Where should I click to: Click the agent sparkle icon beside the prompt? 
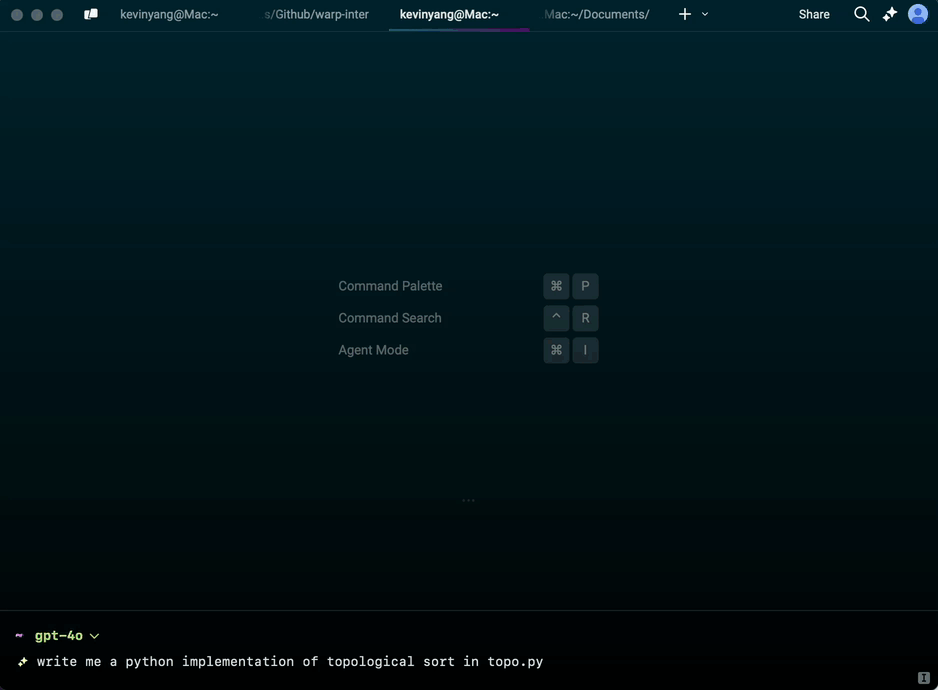(22, 662)
